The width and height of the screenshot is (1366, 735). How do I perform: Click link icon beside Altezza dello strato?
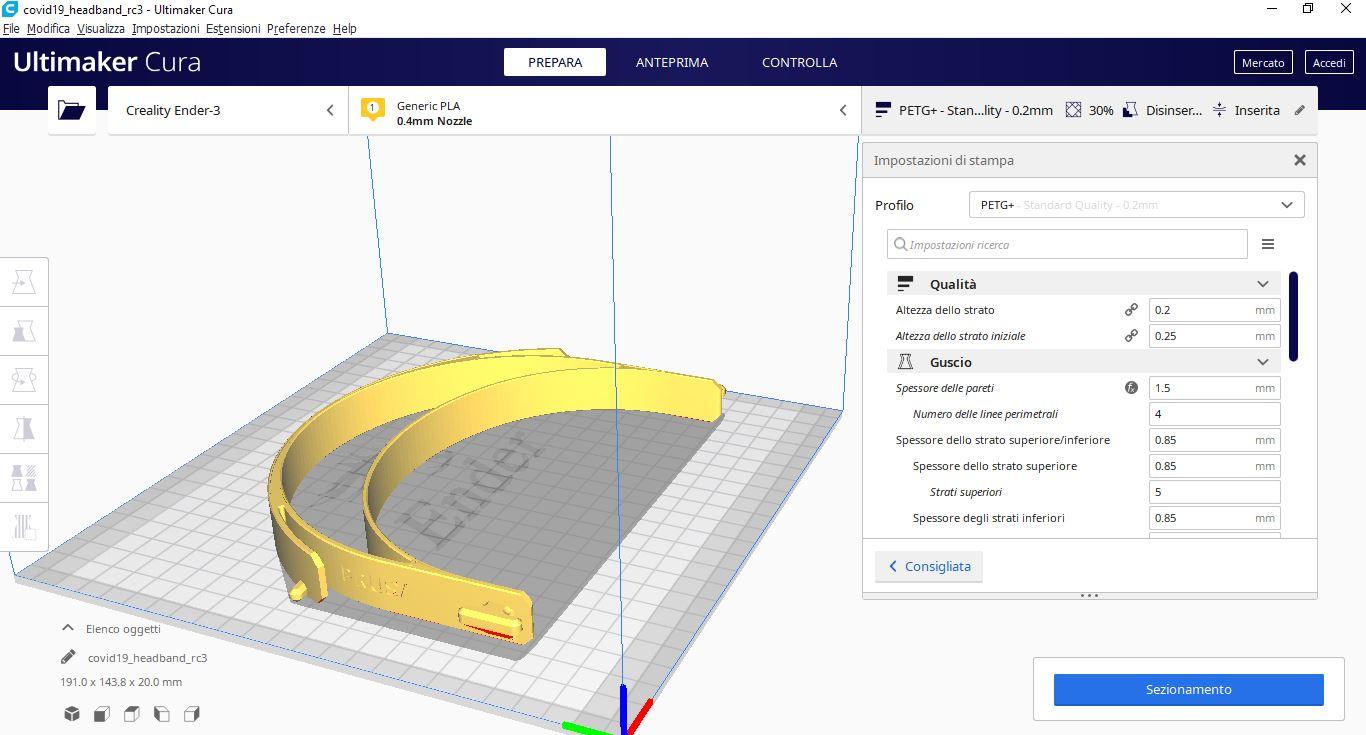[1131, 310]
